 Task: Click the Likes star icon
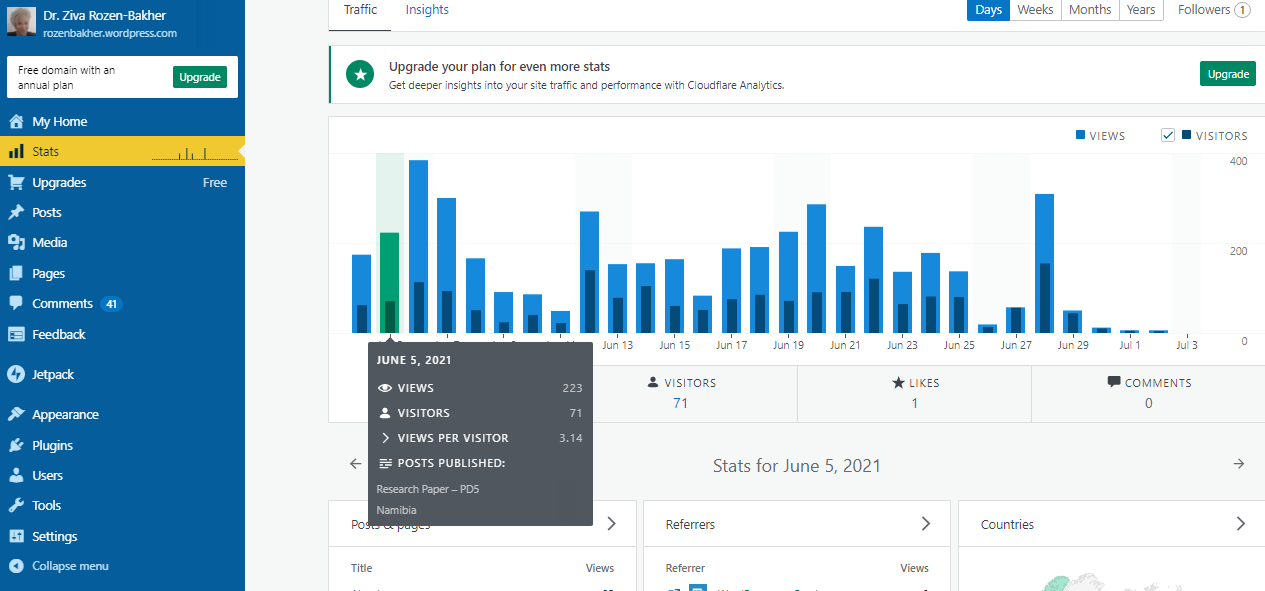coord(898,382)
